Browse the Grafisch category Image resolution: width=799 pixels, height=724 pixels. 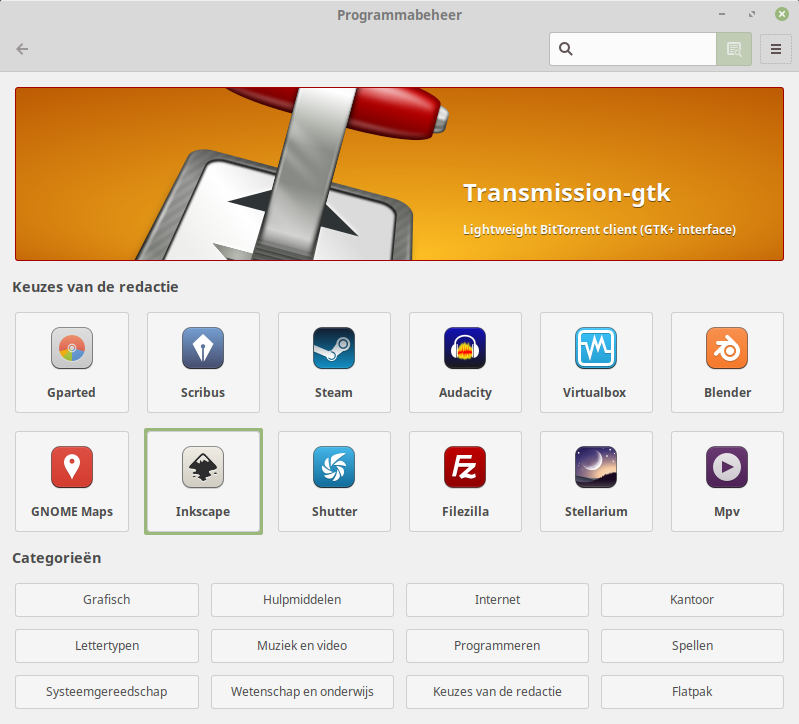tap(107, 600)
